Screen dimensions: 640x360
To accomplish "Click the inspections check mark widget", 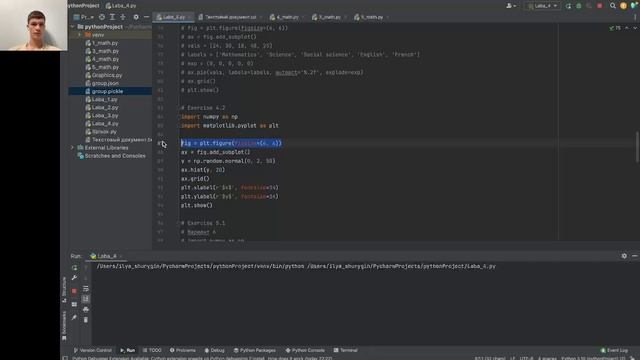I will [x=615, y=28].
